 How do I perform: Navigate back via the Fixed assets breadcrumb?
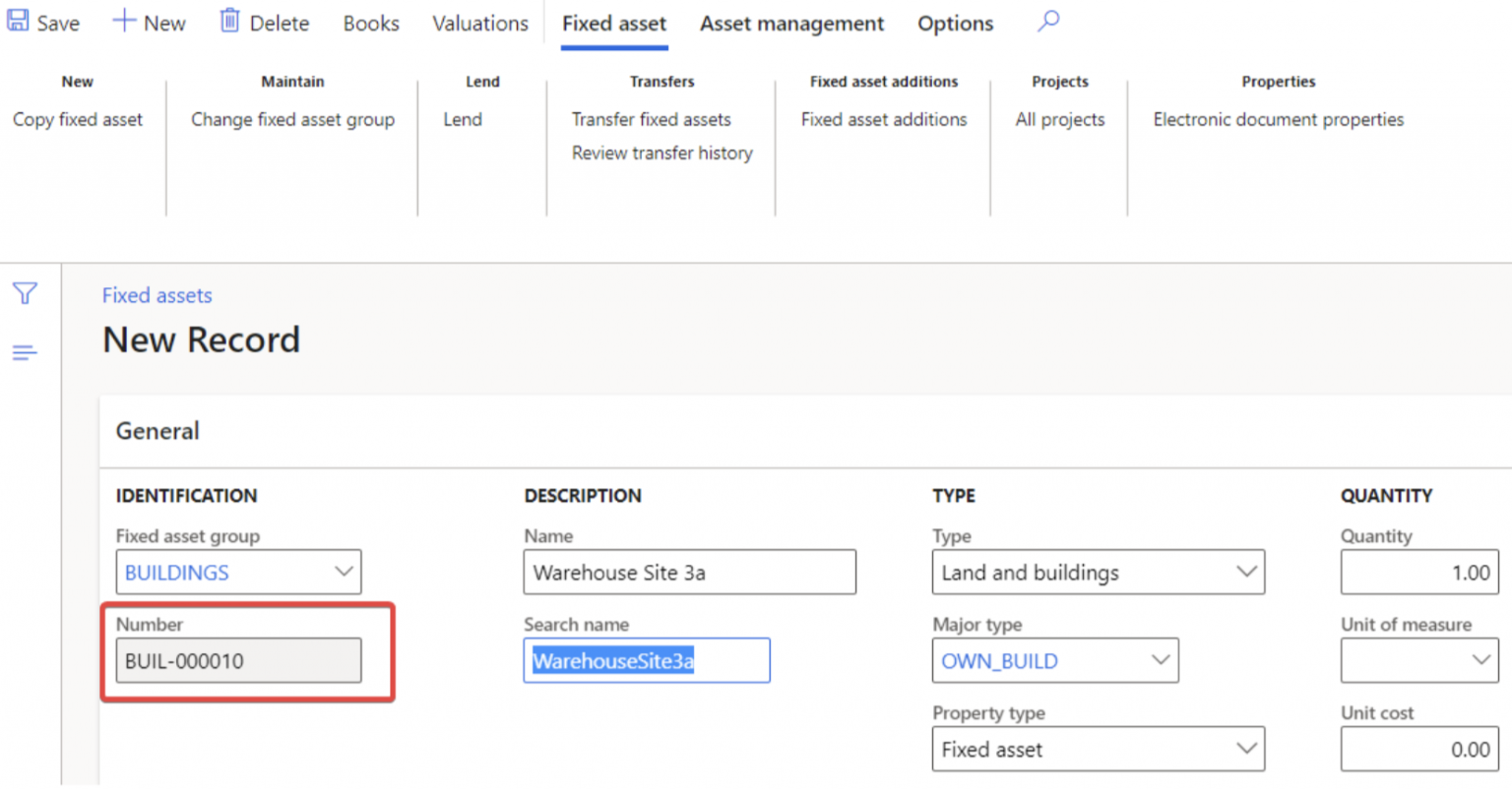tap(157, 295)
